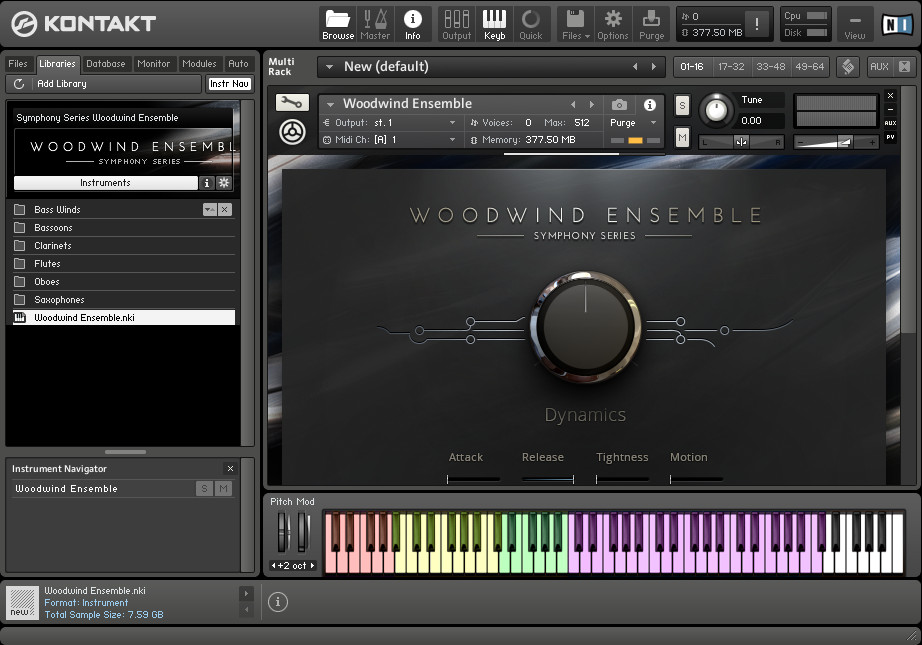Open the Master editor
Viewport: 922px width, 645px height.
tap(375, 24)
